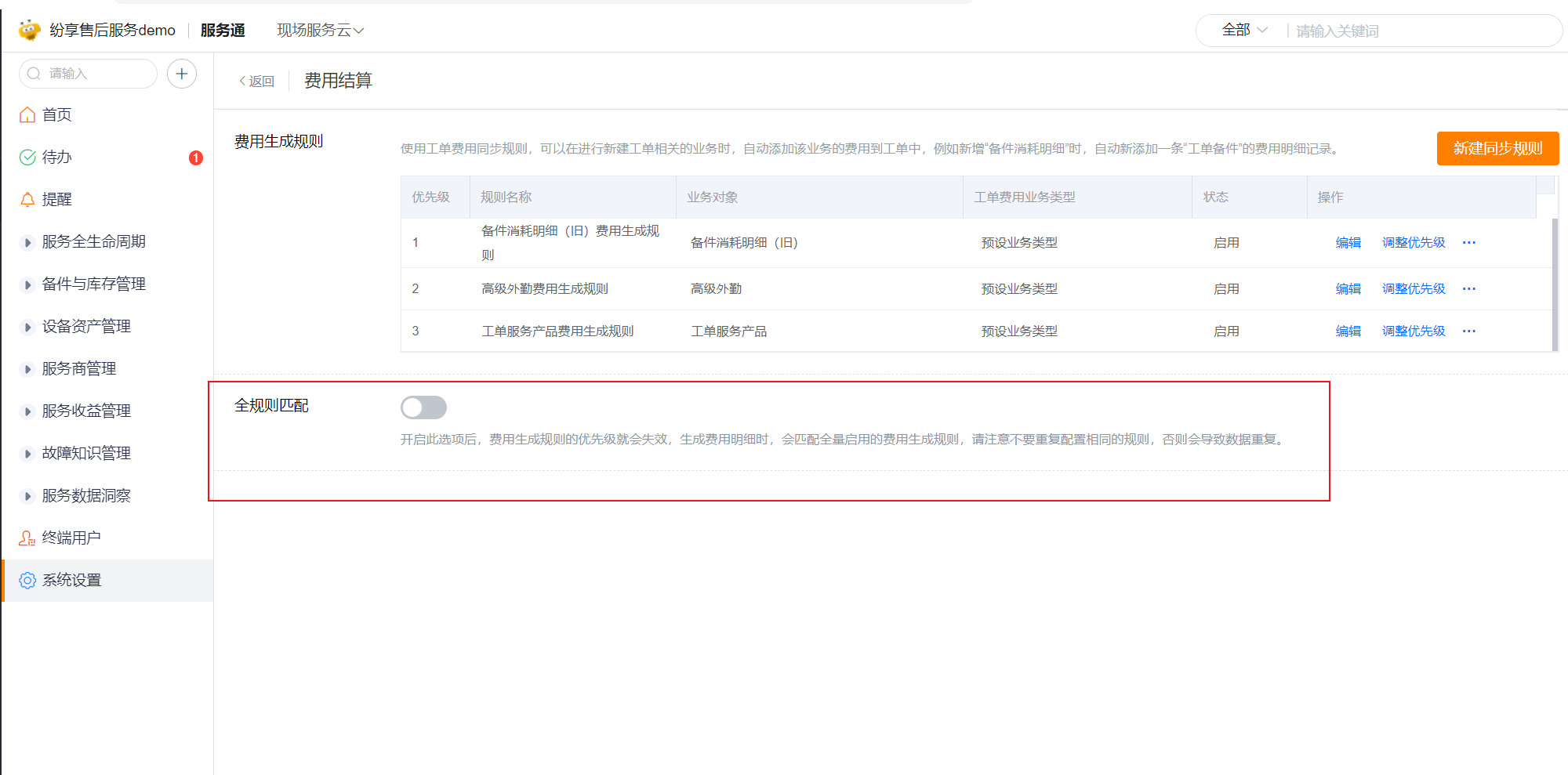Screen dimensions: 1568x775
Task: Click 预设业务类型 in the 高级外勤 row
Action: click(x=1019, y=288)
